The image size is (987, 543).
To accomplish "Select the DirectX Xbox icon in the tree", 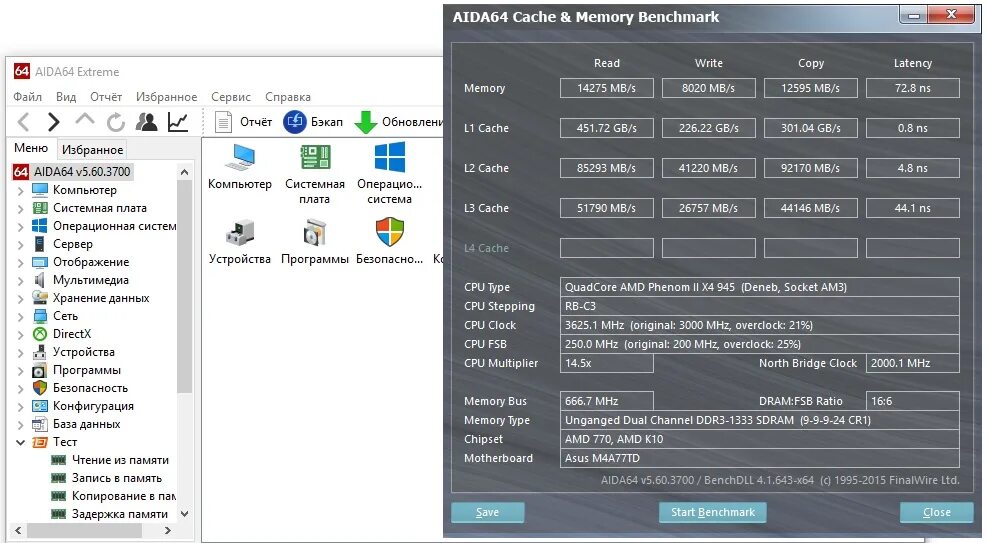I will pos(40,334).
